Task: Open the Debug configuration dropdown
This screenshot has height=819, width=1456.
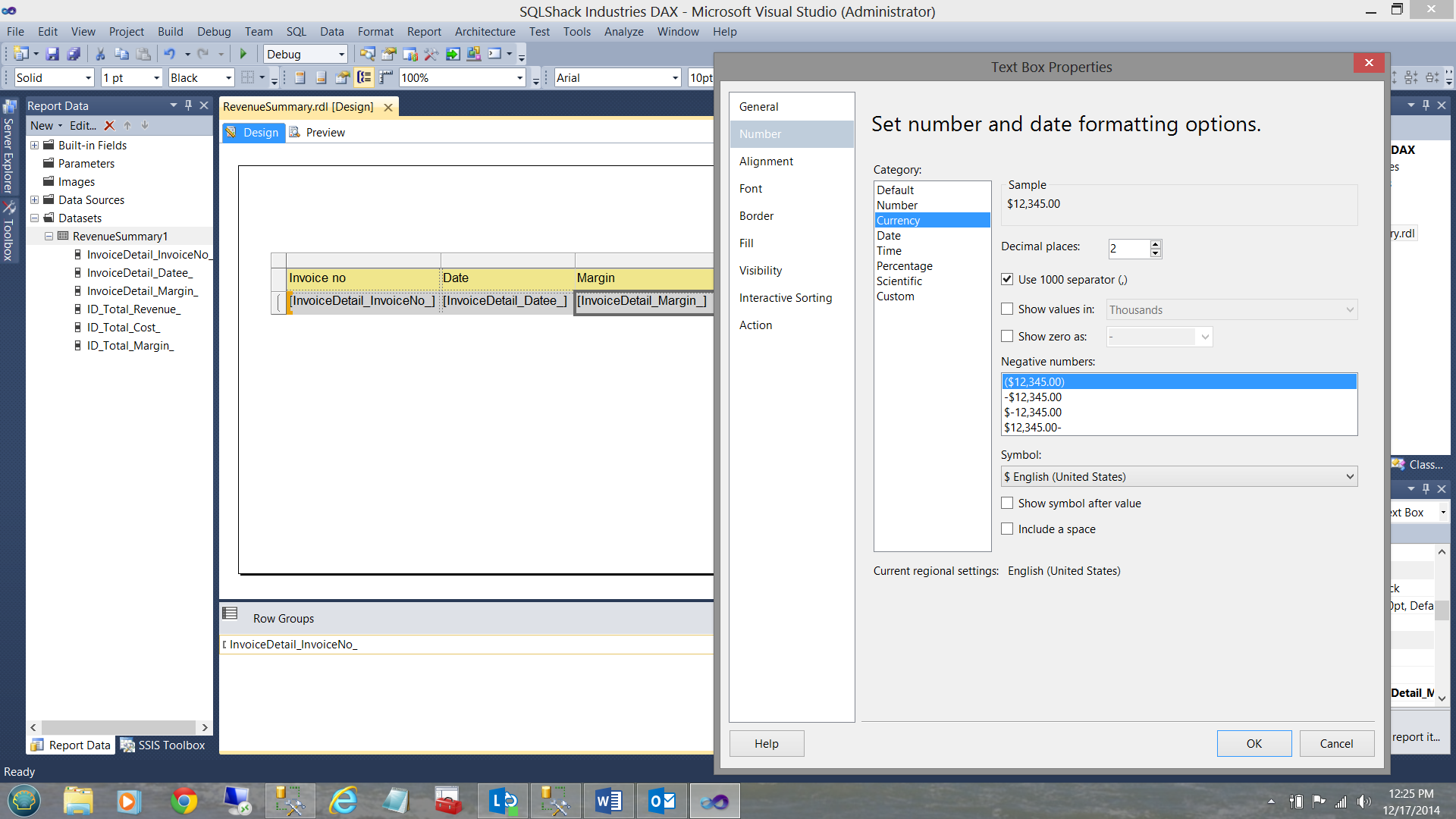Action: tap(340, 55)
